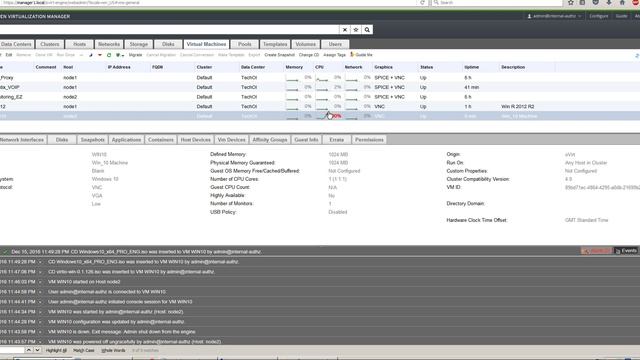This screenshot has height=360, width=640.
Task: Clear the search bar with the X icon
Action: click(x=344, y=30)
